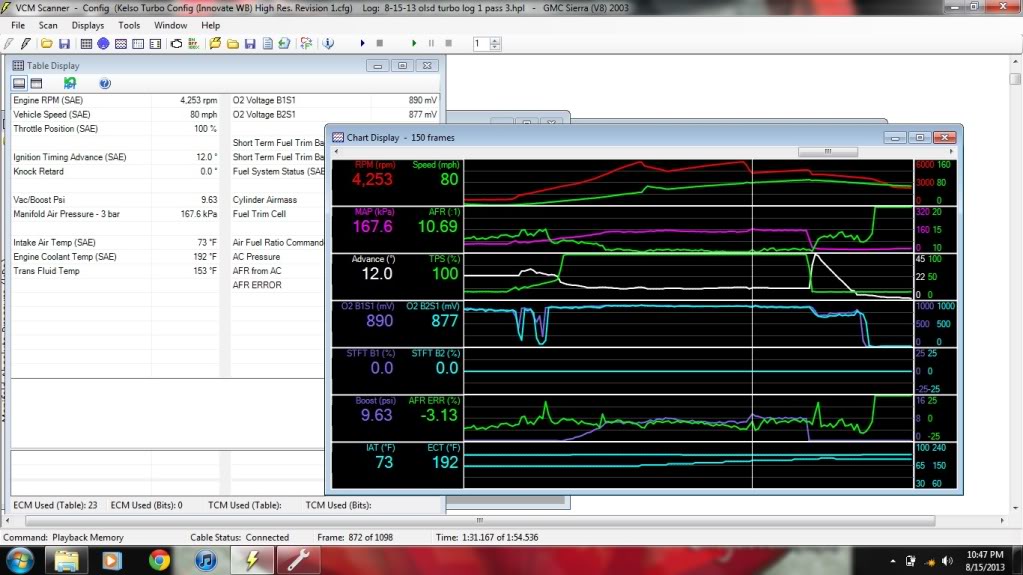Save config with first blue floppy icon
The height and width of the screenshot is (575, 1023).
[64, 44]
